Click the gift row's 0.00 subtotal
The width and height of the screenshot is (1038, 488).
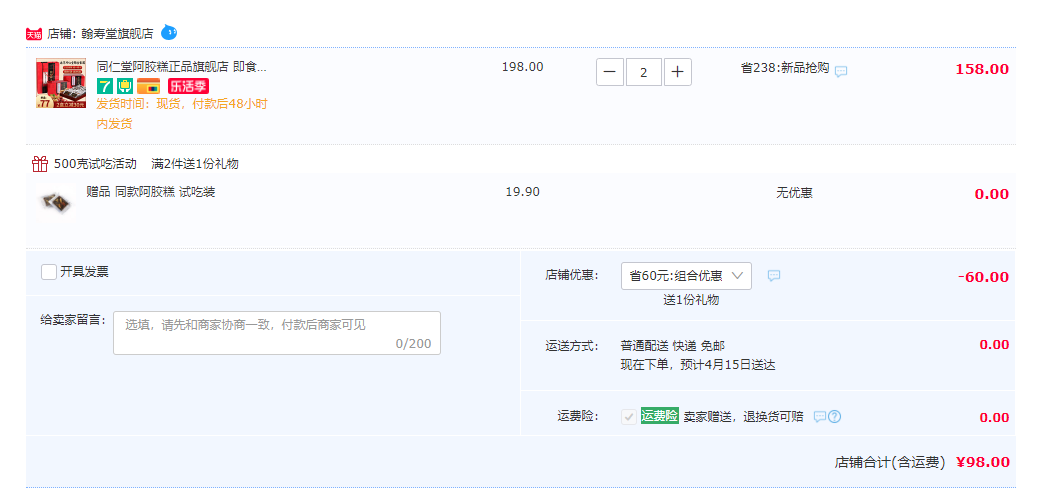click(x=992, y=194)
